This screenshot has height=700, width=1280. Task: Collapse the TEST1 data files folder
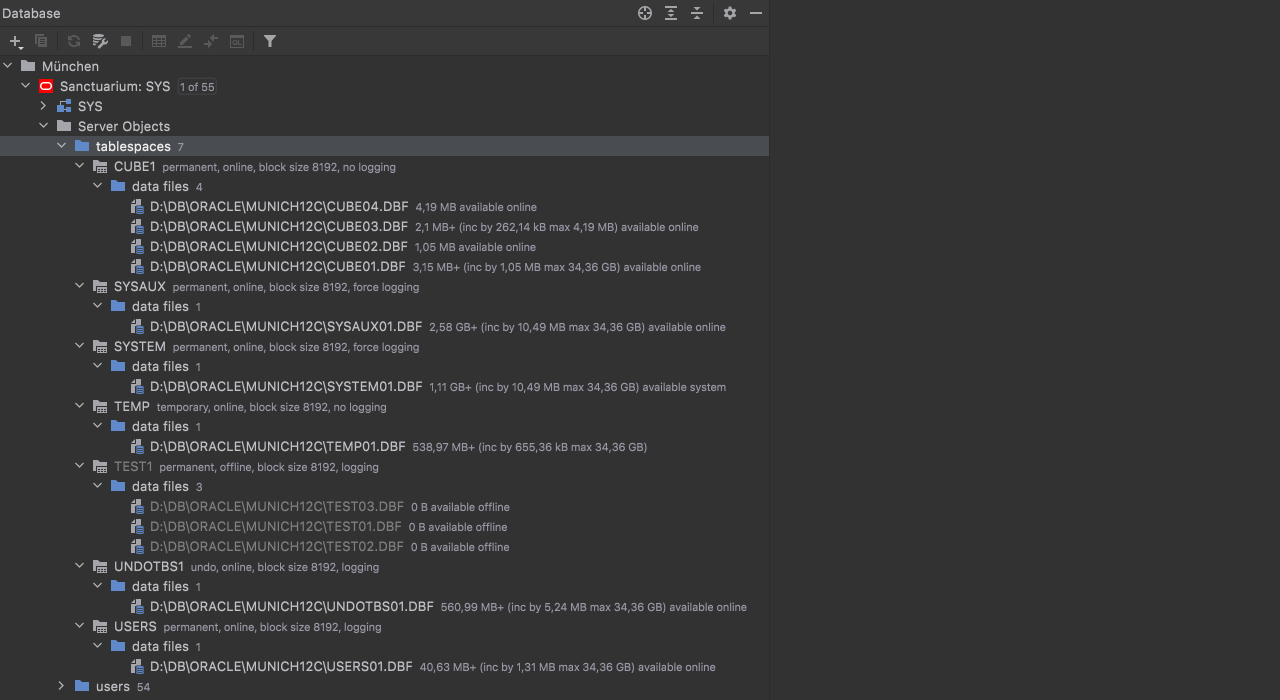98,486
